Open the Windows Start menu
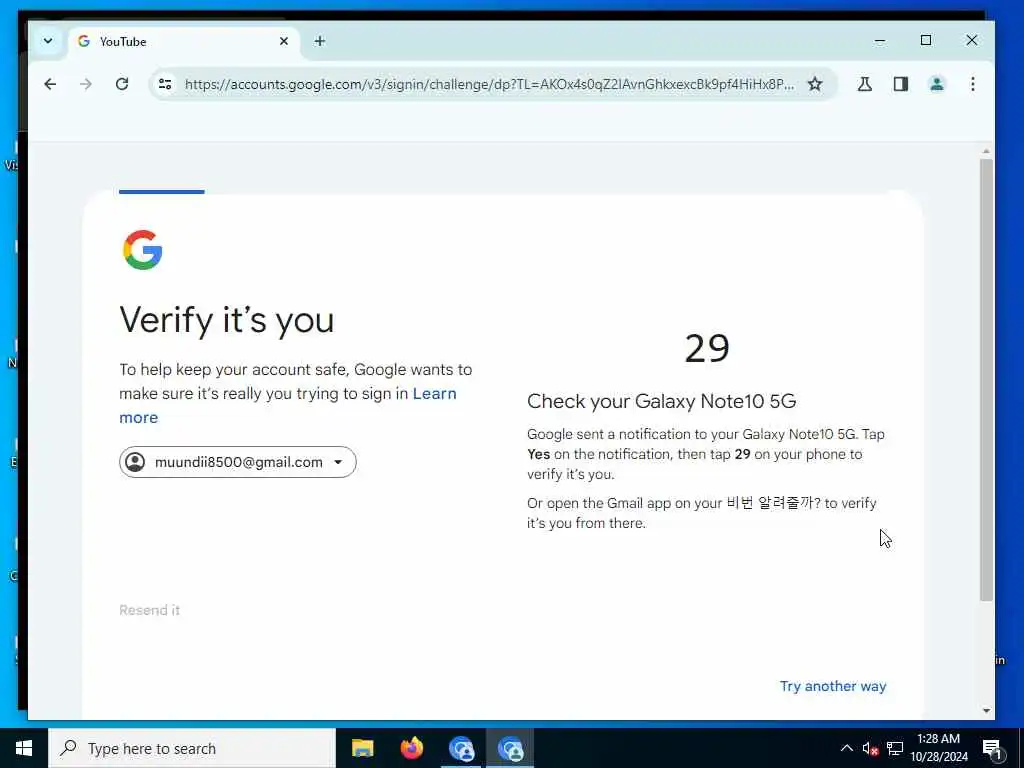Screen dimensions: 1024x768 (24, 748)
